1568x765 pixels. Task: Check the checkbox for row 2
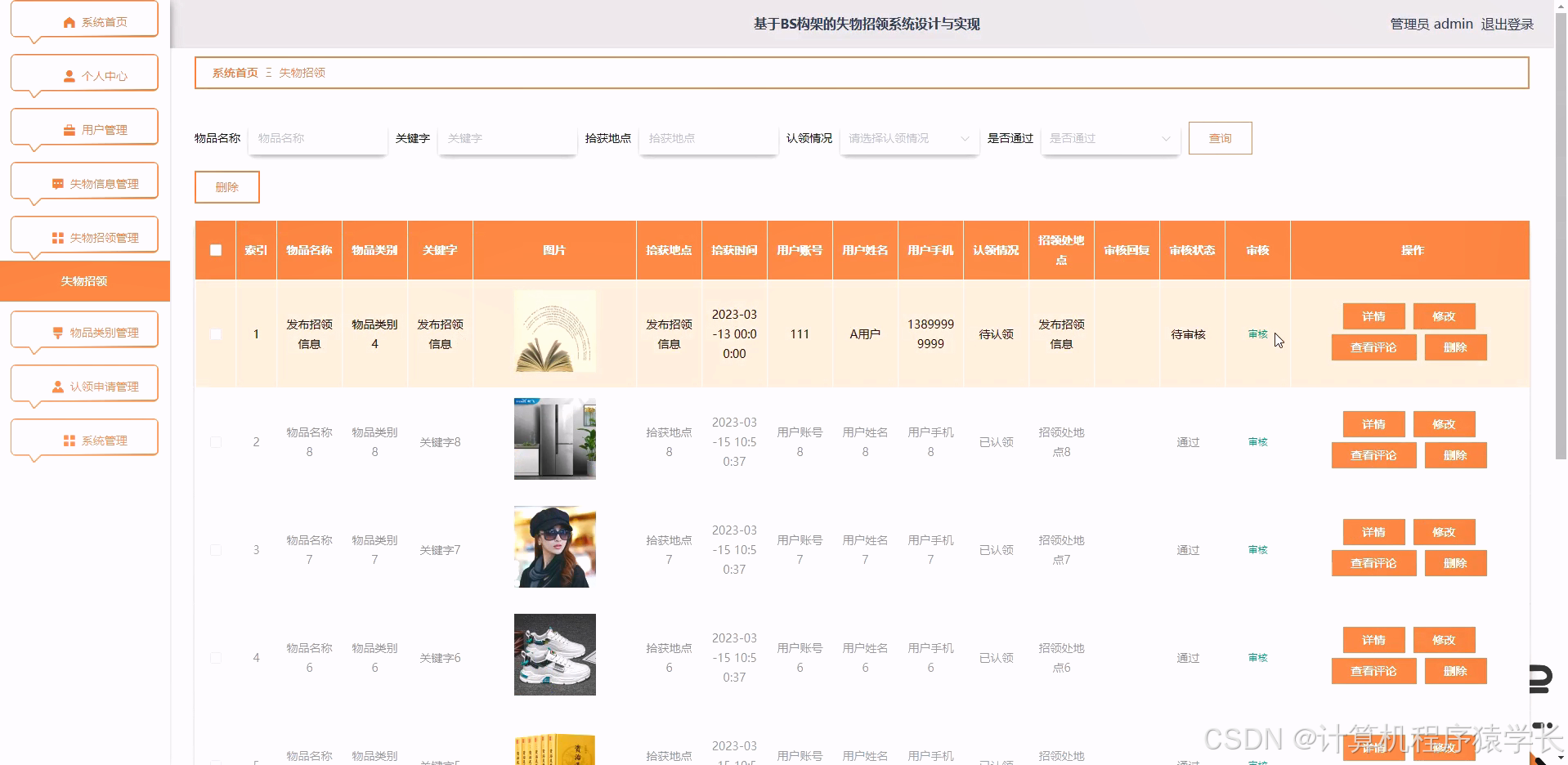[x=216, y=442]
